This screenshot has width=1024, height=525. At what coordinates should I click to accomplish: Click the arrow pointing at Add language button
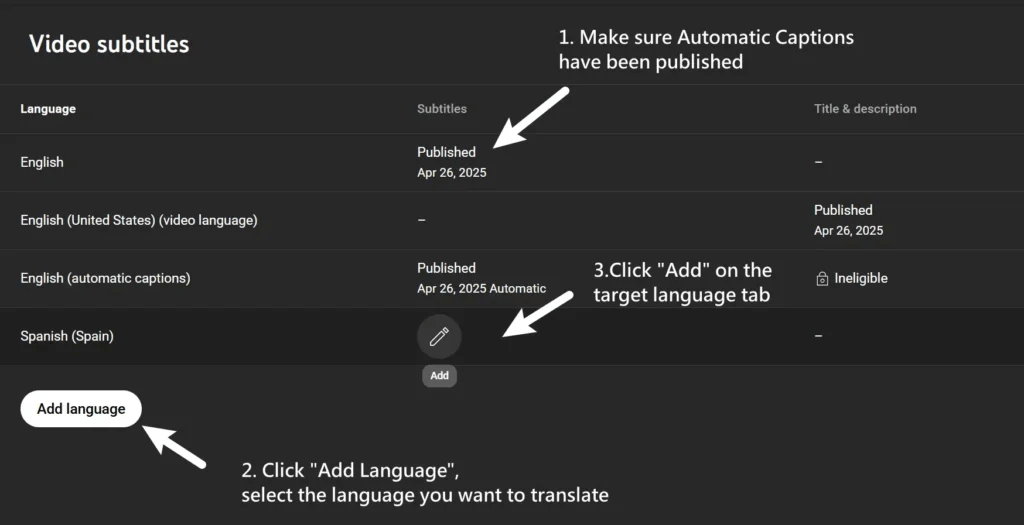point(174,446)
